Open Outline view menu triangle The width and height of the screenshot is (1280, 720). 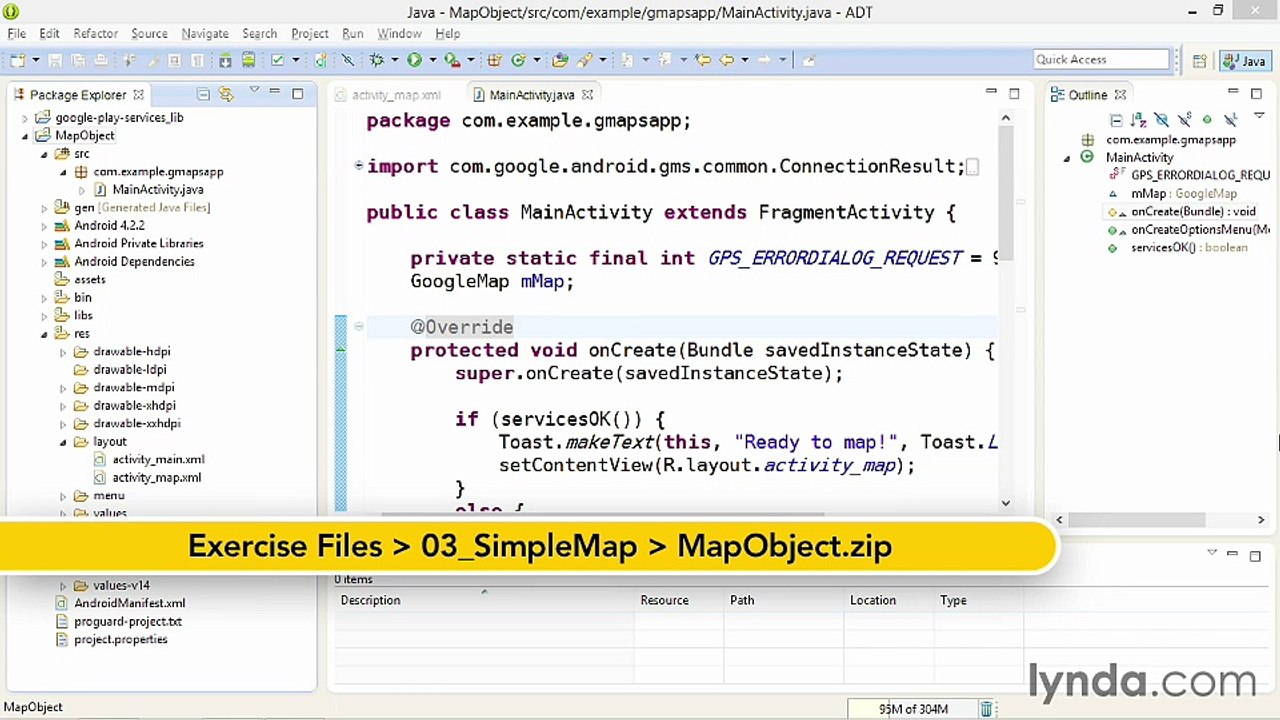1258,115
